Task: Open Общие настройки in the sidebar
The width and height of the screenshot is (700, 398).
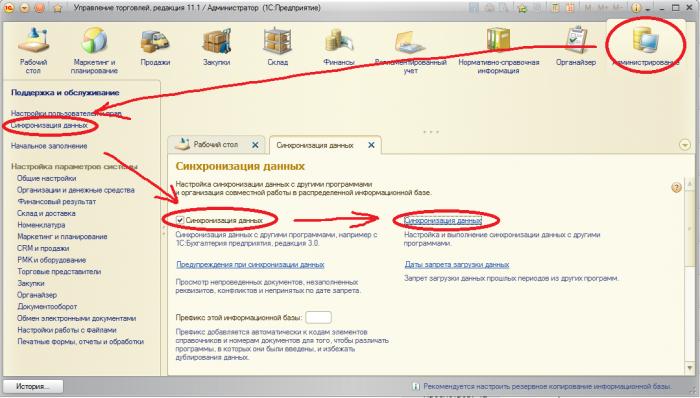Action: pos(46,178)
